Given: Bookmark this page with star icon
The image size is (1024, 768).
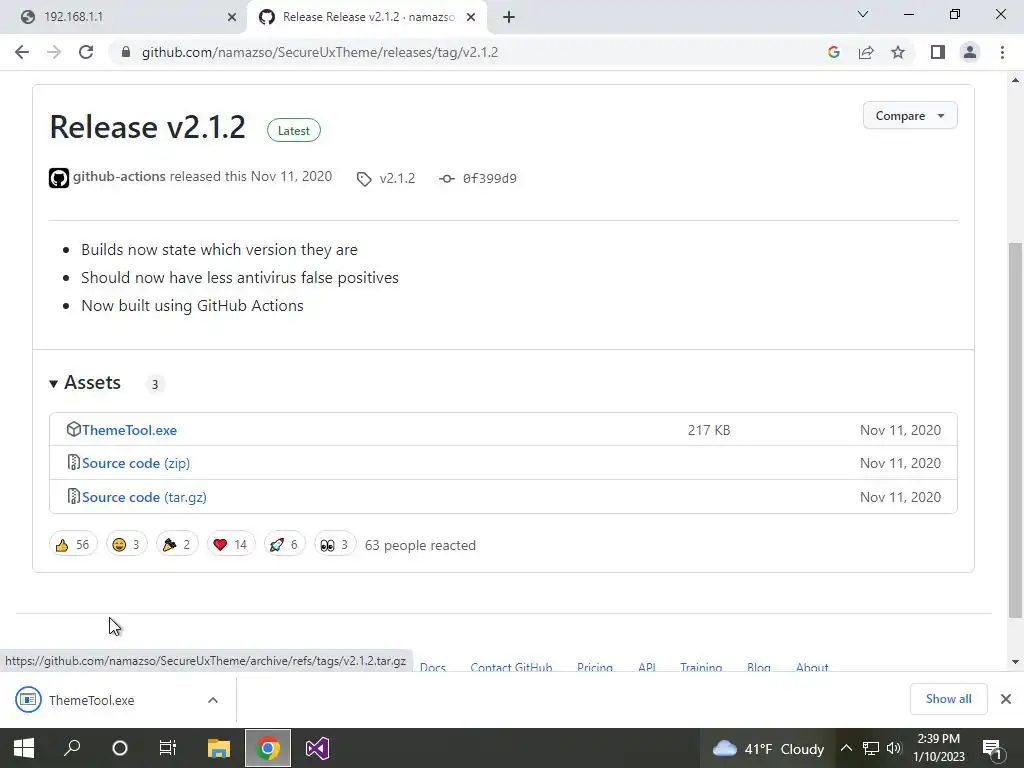Looking at the screenshot, I should point(898,52).
